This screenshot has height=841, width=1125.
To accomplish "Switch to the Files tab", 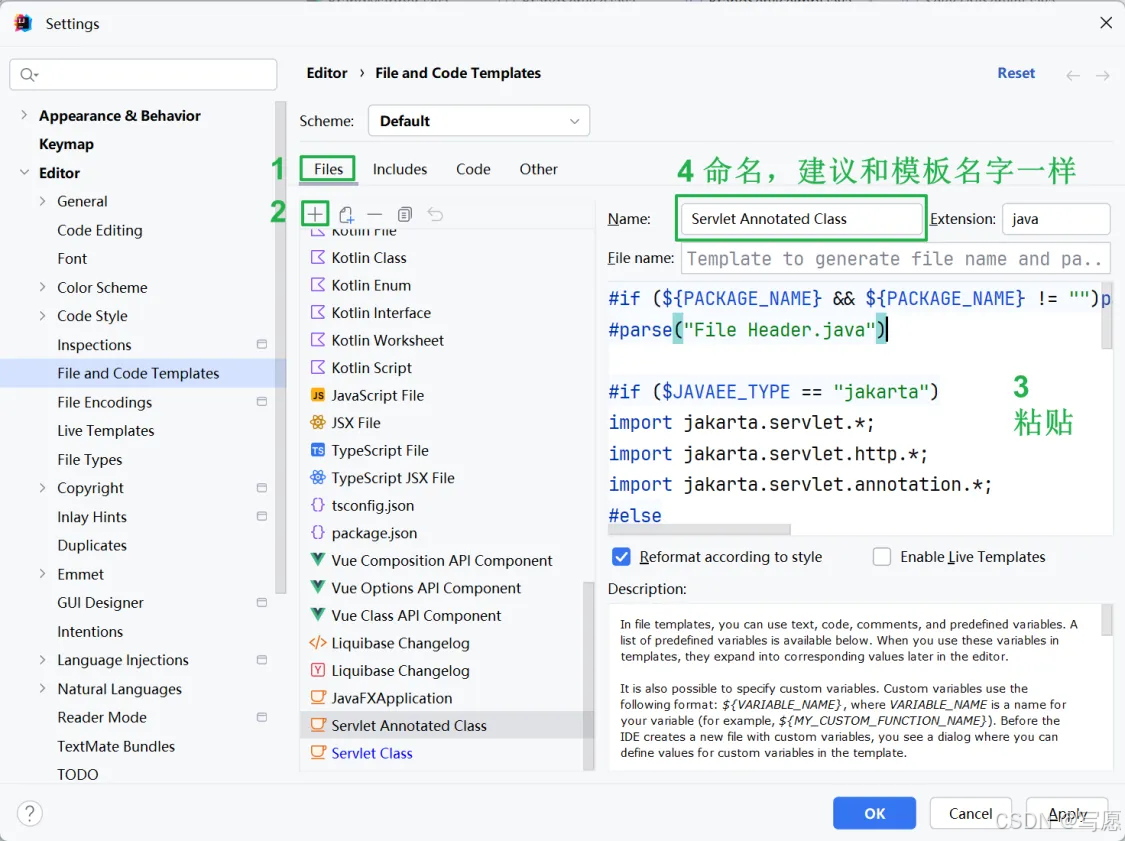I will [328, 169].
